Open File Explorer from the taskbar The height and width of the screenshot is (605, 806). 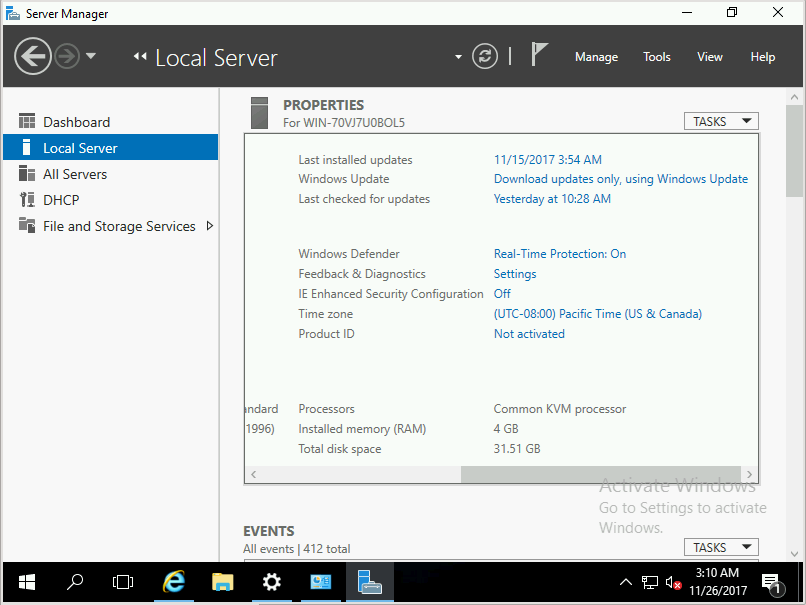[222, 582]
